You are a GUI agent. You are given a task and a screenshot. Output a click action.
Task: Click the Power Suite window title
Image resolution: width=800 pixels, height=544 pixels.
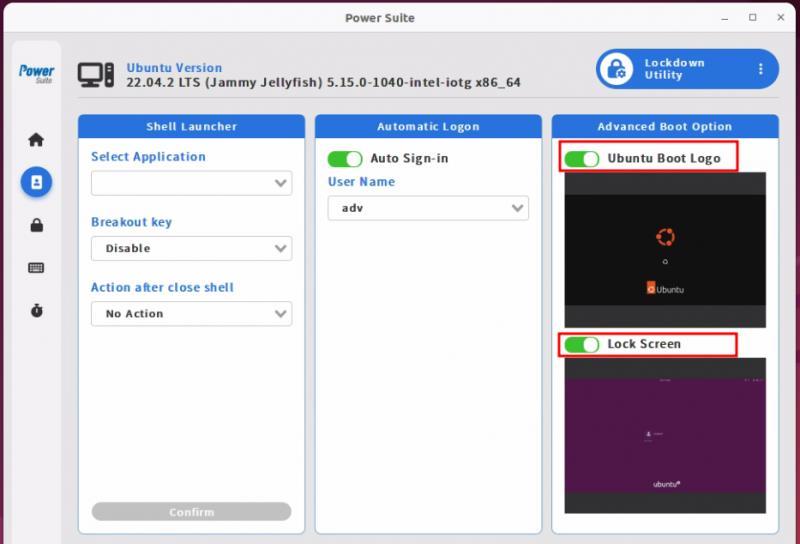click(380, 18)
